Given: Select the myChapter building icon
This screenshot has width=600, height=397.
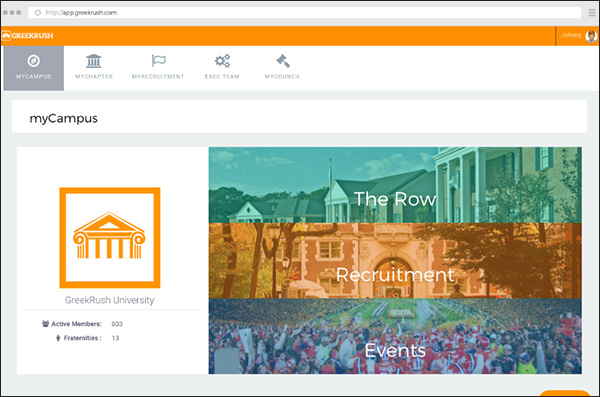Looking at the screenshot, I should click(x=94, y=61).
